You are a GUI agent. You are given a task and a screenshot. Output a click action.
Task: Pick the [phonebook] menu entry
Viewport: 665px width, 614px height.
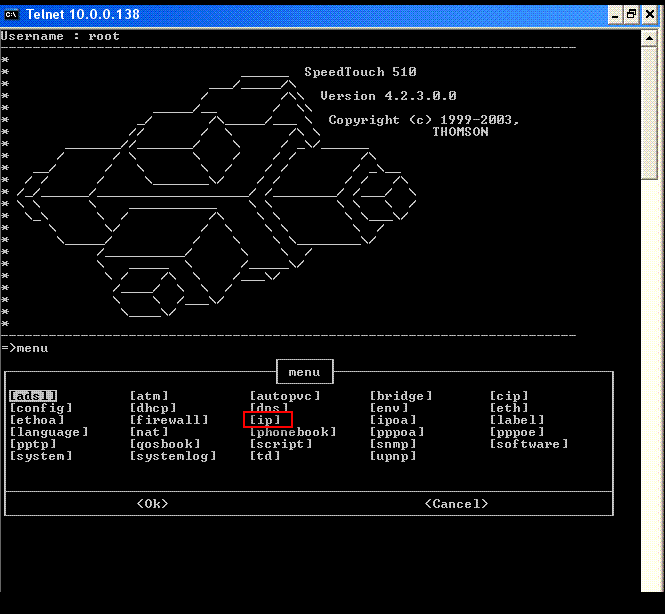293,432
